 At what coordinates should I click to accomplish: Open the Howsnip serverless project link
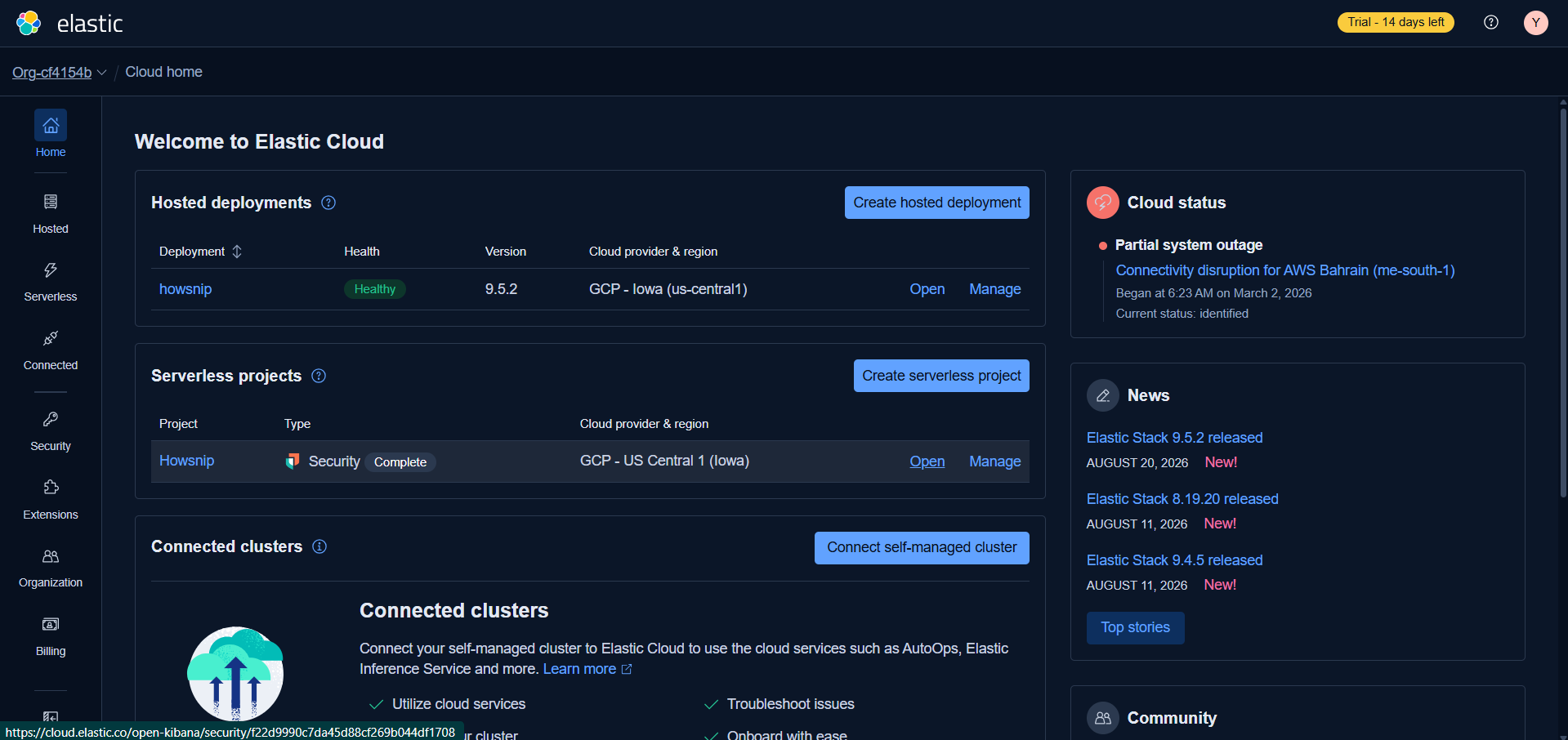[187, 461]
